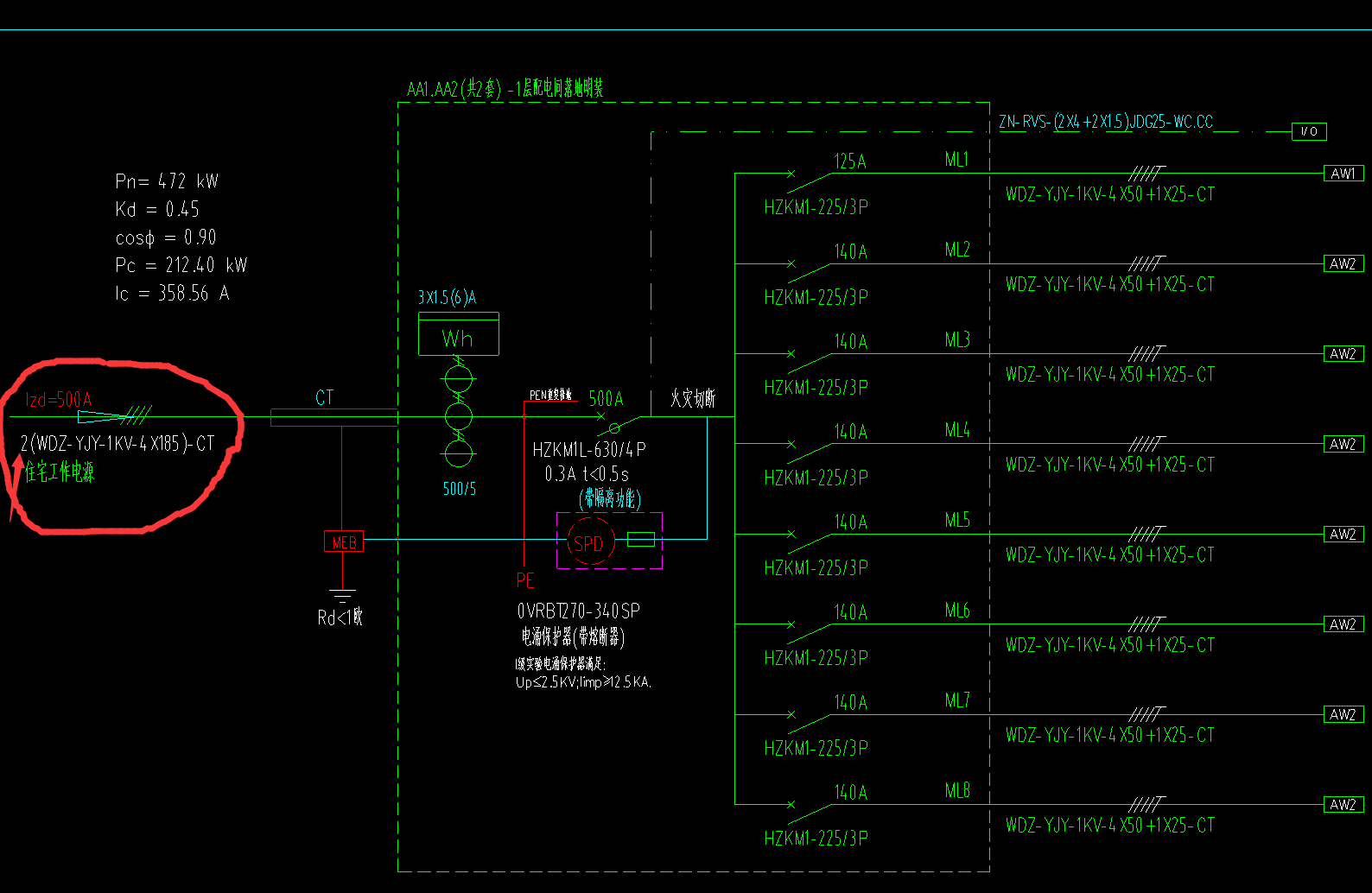This screenshot has width=1372, height=893.
Task: Click the grounding symbol above Rd<1欧
Action: pyautogui.click(x=342, y=596)
